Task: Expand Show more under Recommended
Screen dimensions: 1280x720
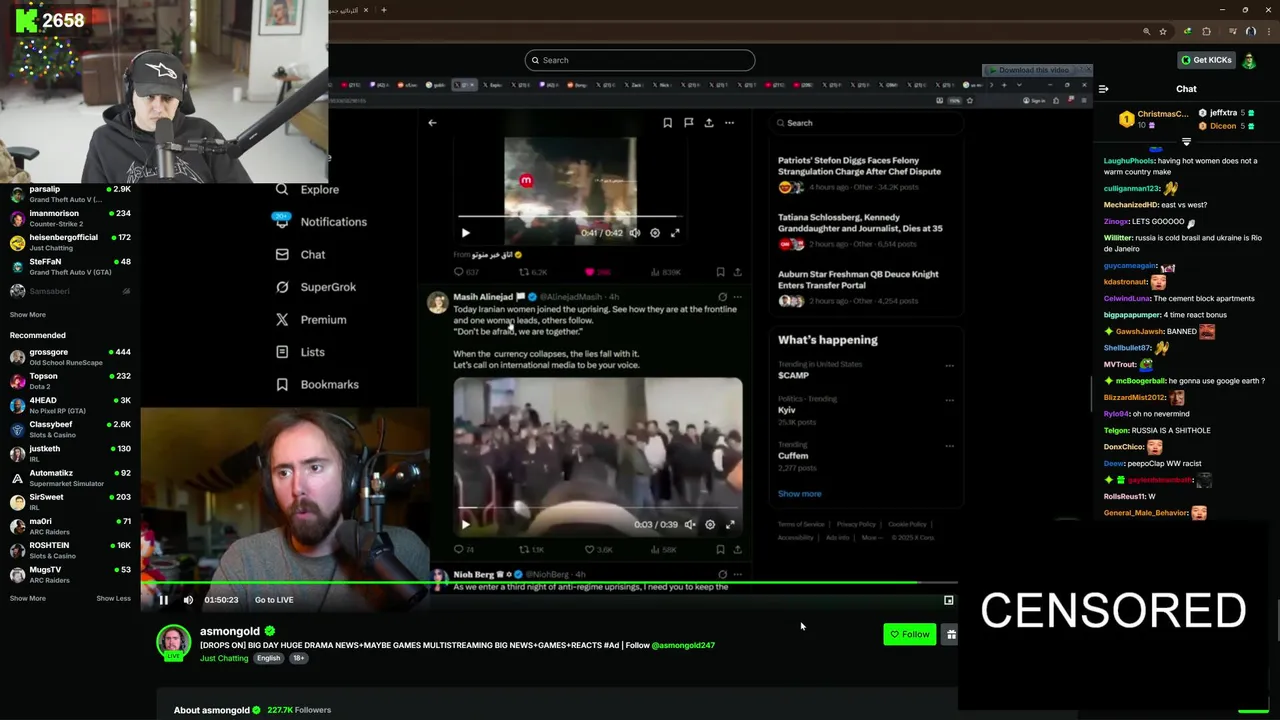Action: 28,599
